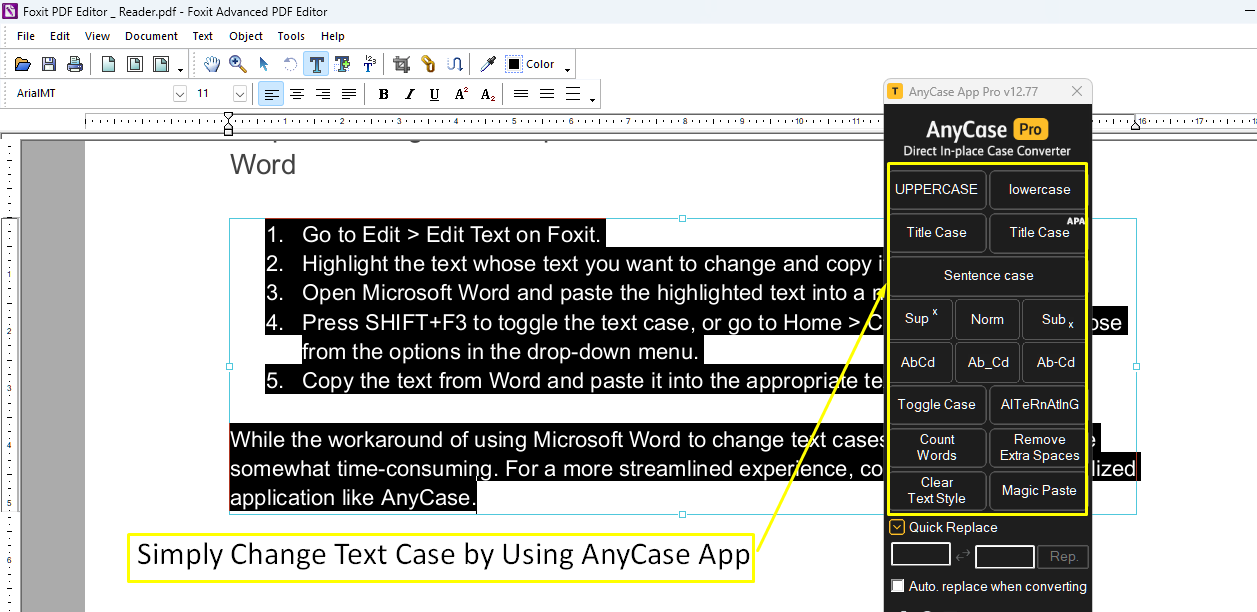Select the text flow connector tool
The height and width of the screenshot is (612, 1257).
454,64
